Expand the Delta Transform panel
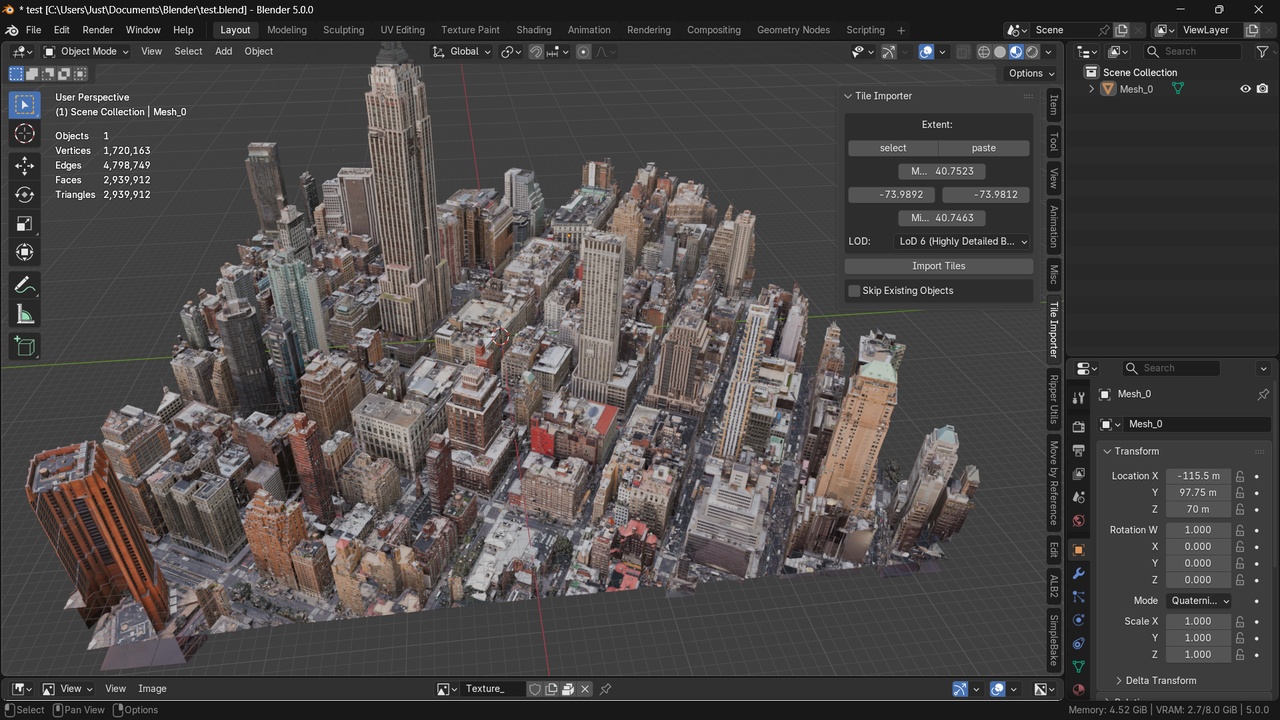Viewport: 1280px width, 720px height. pyautogui.click(x=1155, y=681)
